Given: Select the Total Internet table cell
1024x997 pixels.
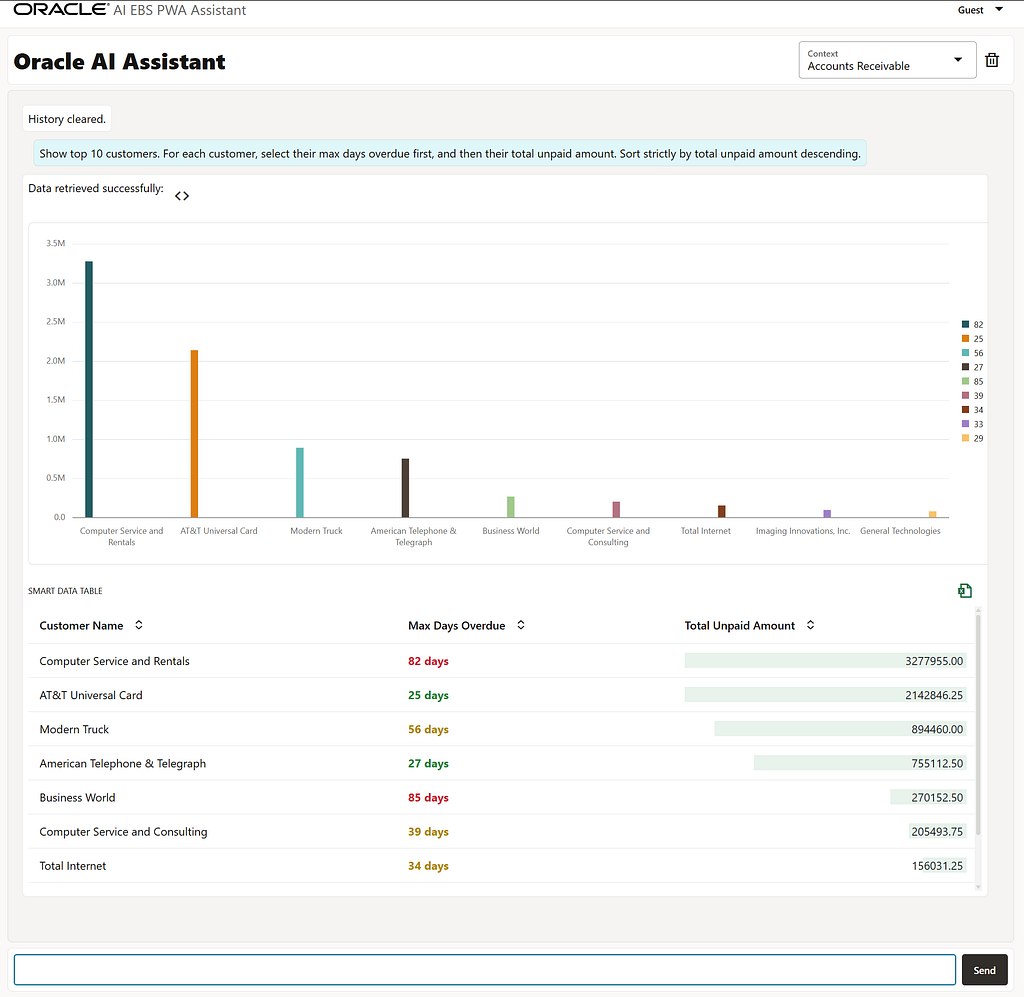Looking at the screenshot, I should 72,866.
